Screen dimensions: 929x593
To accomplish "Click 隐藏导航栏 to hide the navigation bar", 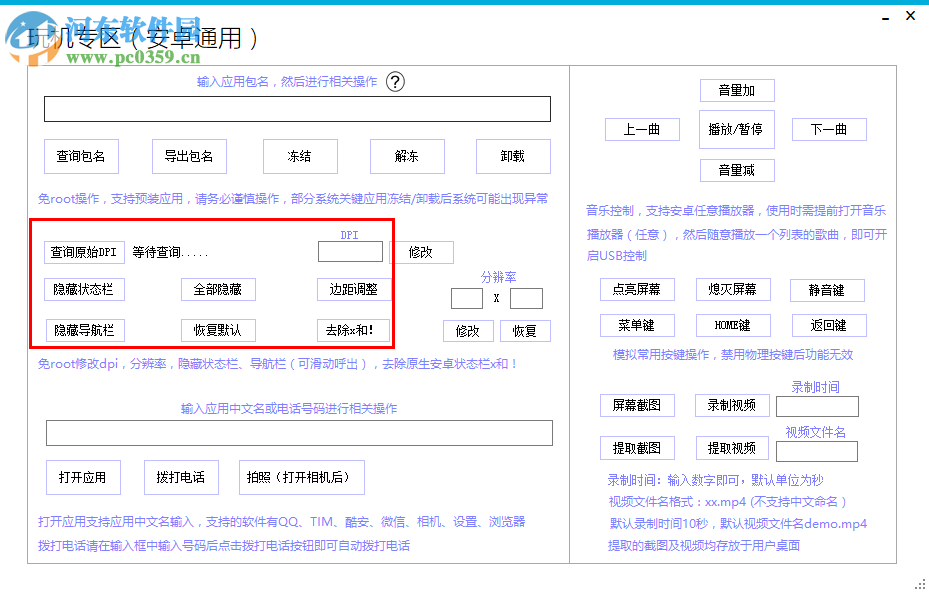I will pyautogui.click(x=85, y=331).
